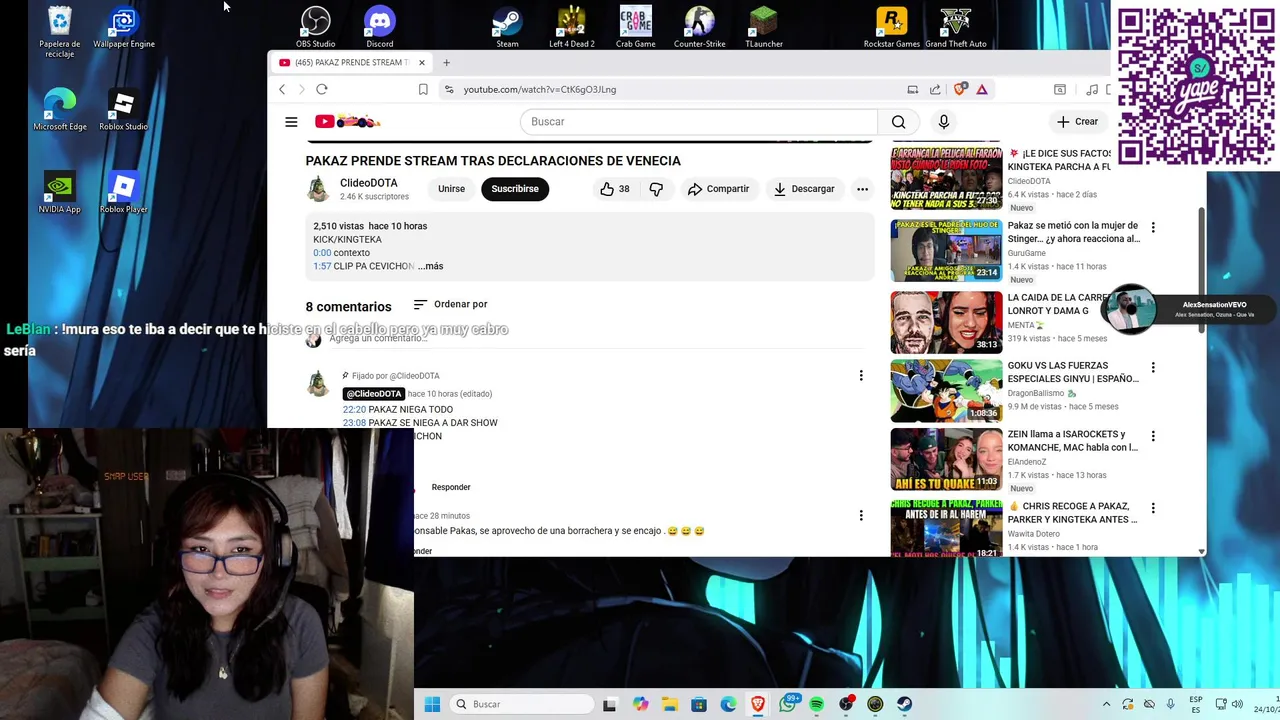
Task: Bookmark this page in Brave
Action: [423, 89]
